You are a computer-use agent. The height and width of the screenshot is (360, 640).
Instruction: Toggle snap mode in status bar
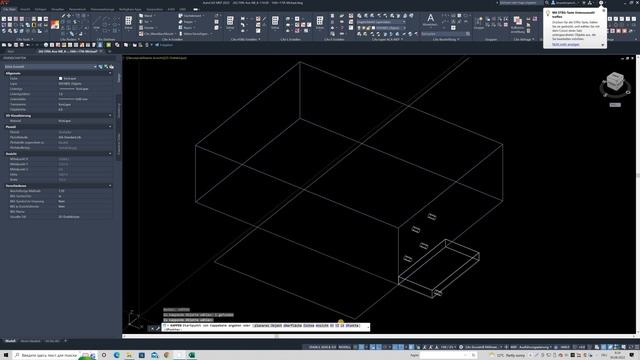(x=362, y=347)
